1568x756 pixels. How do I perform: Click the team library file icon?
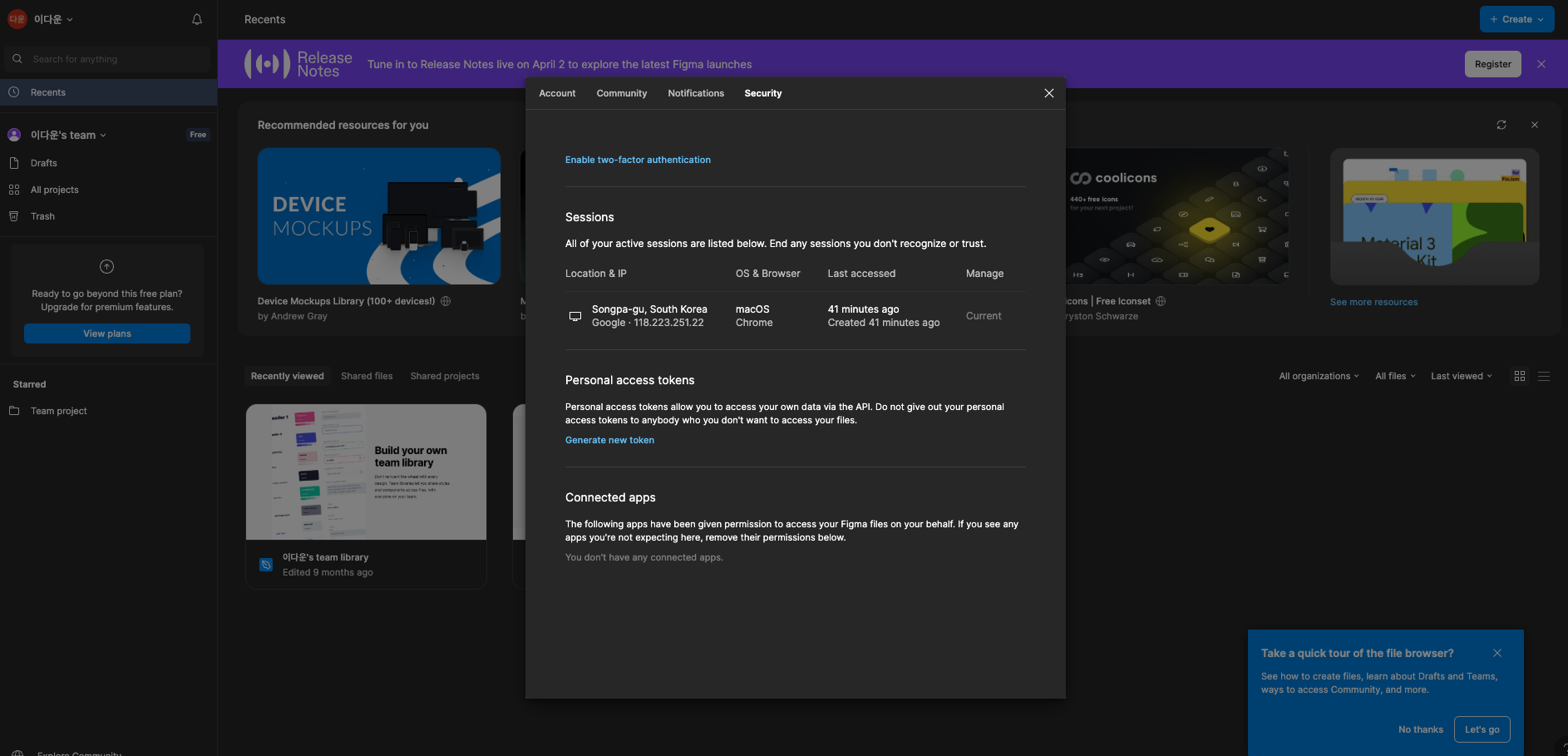pyautogui.click(x=266, y=565)
